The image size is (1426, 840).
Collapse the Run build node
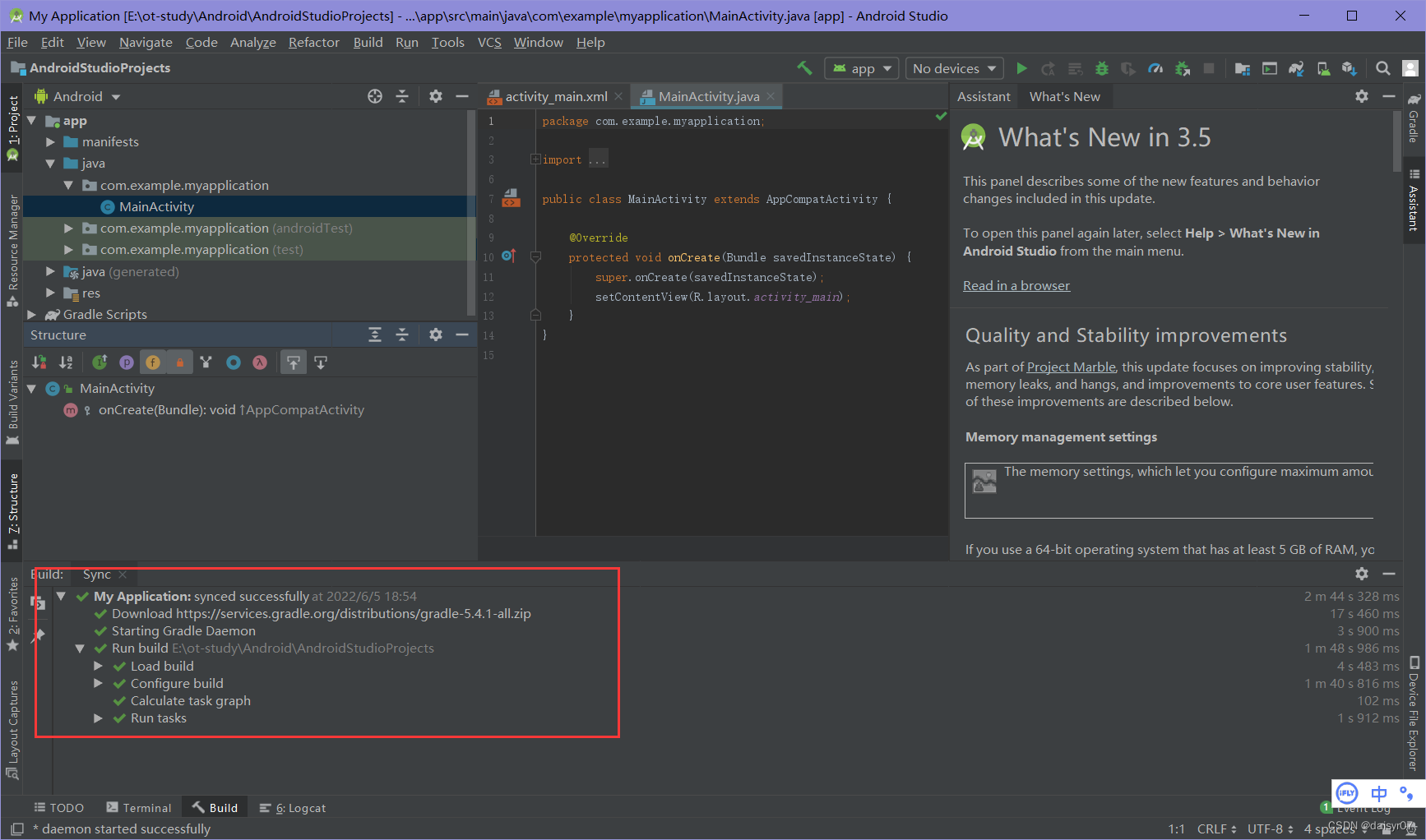[x=80, y=648]
